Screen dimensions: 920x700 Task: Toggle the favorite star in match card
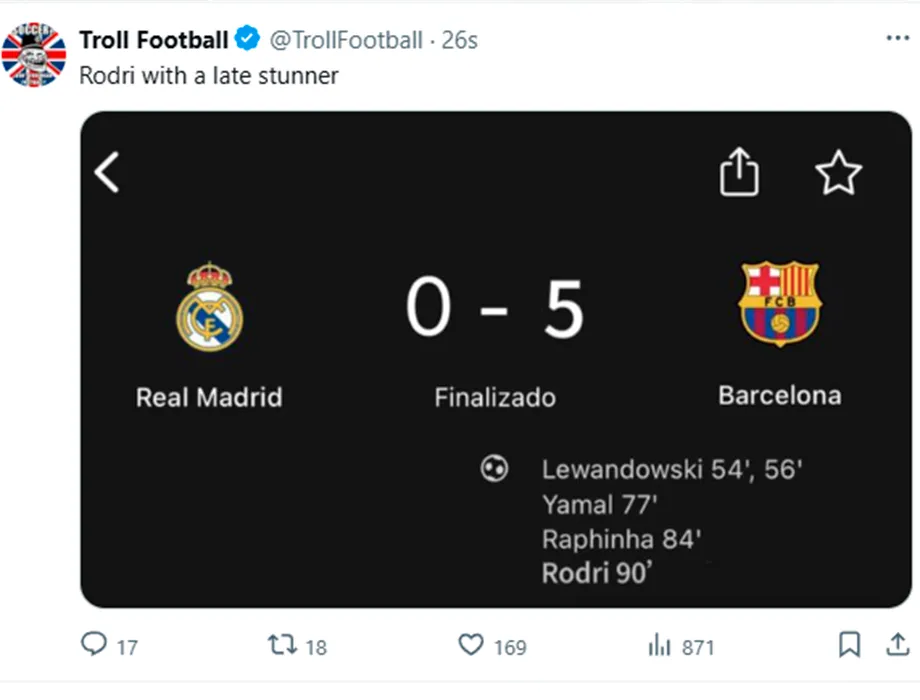838,175
